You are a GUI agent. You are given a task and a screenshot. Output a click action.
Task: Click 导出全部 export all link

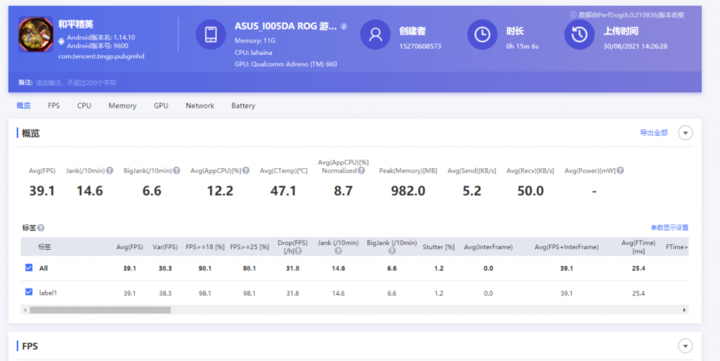654,133
